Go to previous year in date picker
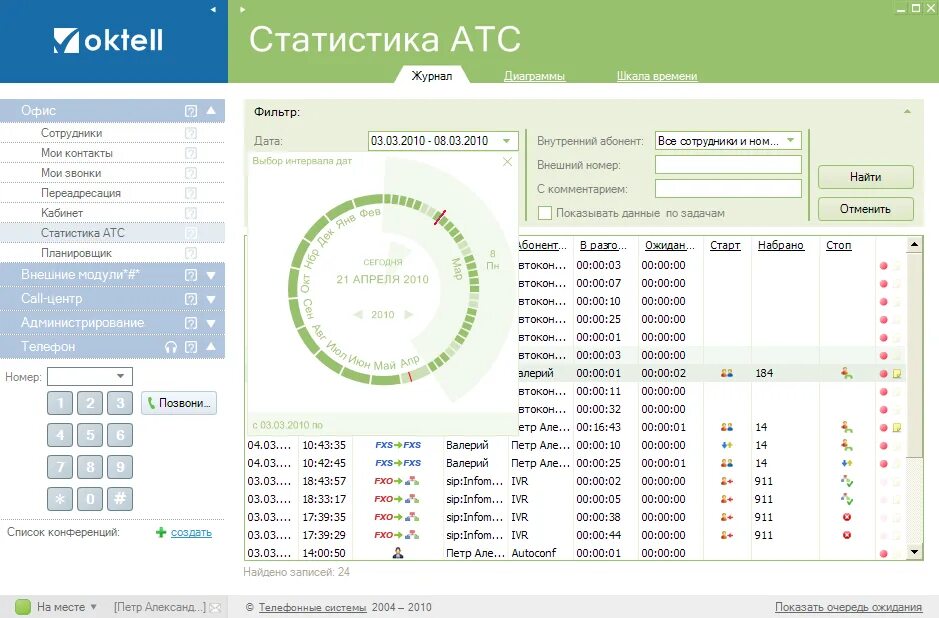Screen dimensions: 939x618 point(358,315)
